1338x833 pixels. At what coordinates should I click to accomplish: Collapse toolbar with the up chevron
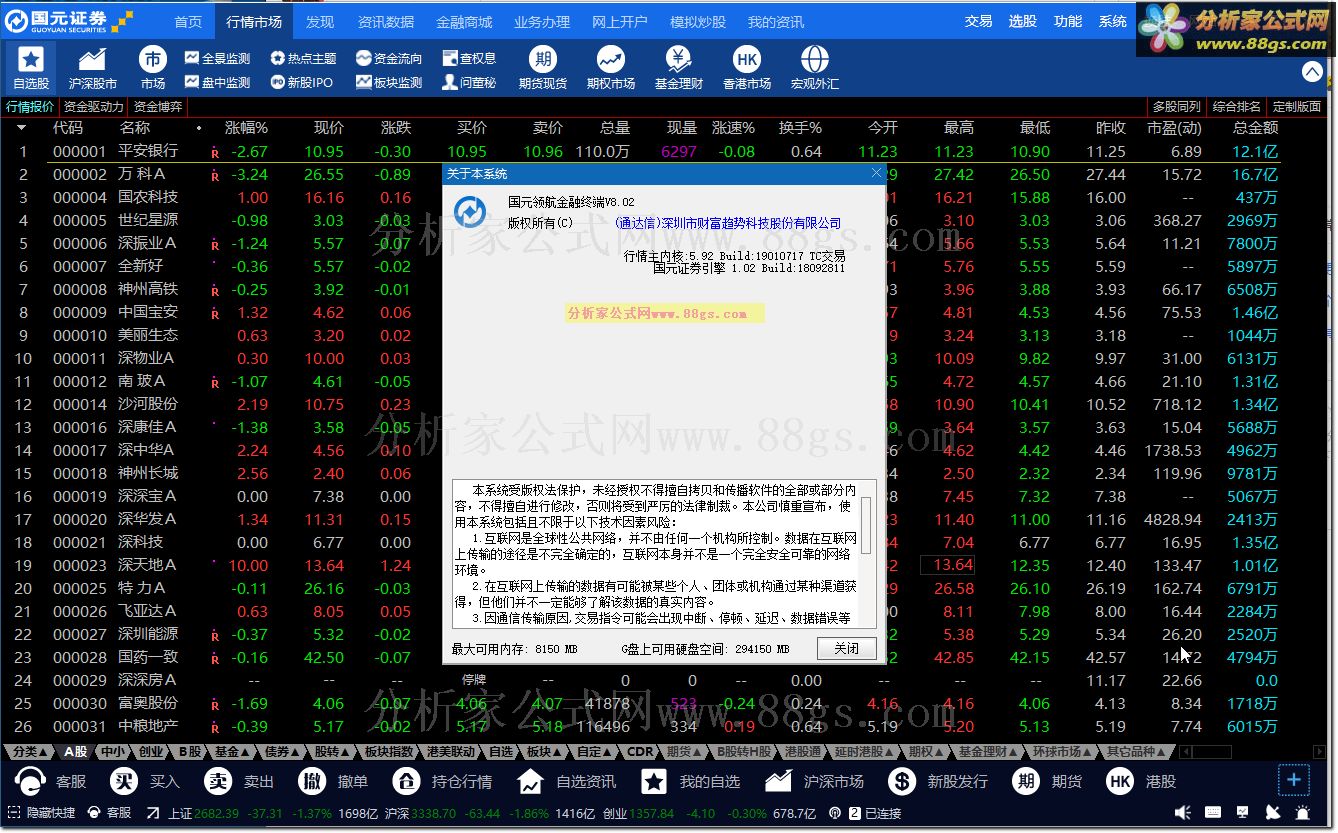point(1312,72)
